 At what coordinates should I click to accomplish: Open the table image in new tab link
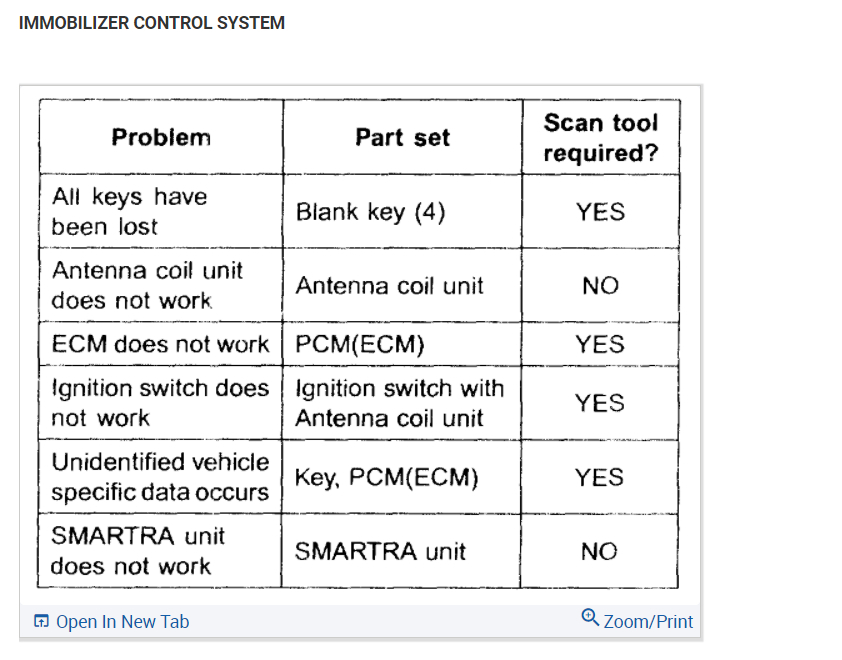[122, 622]
